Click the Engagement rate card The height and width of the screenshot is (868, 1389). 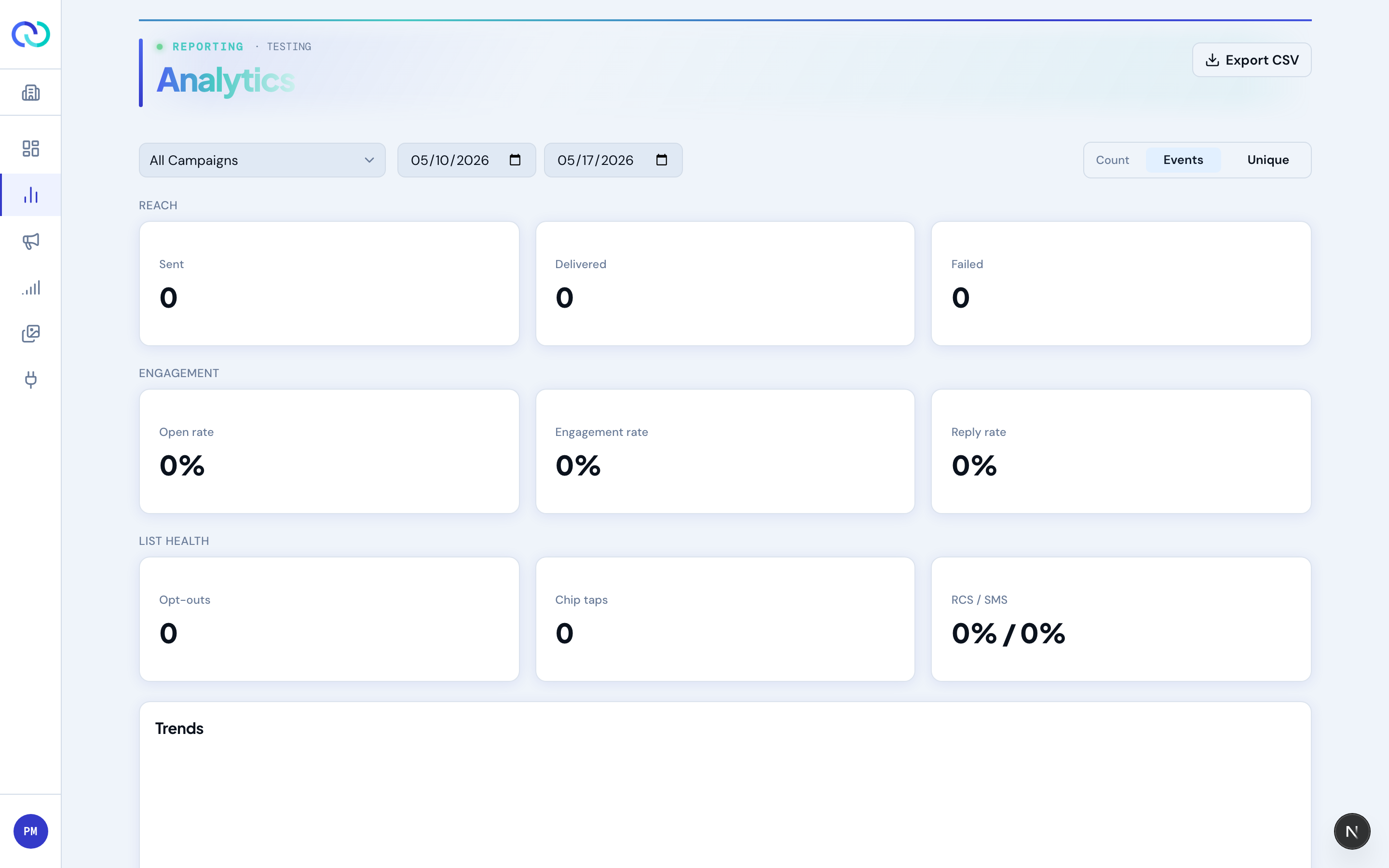click(725, 451)
